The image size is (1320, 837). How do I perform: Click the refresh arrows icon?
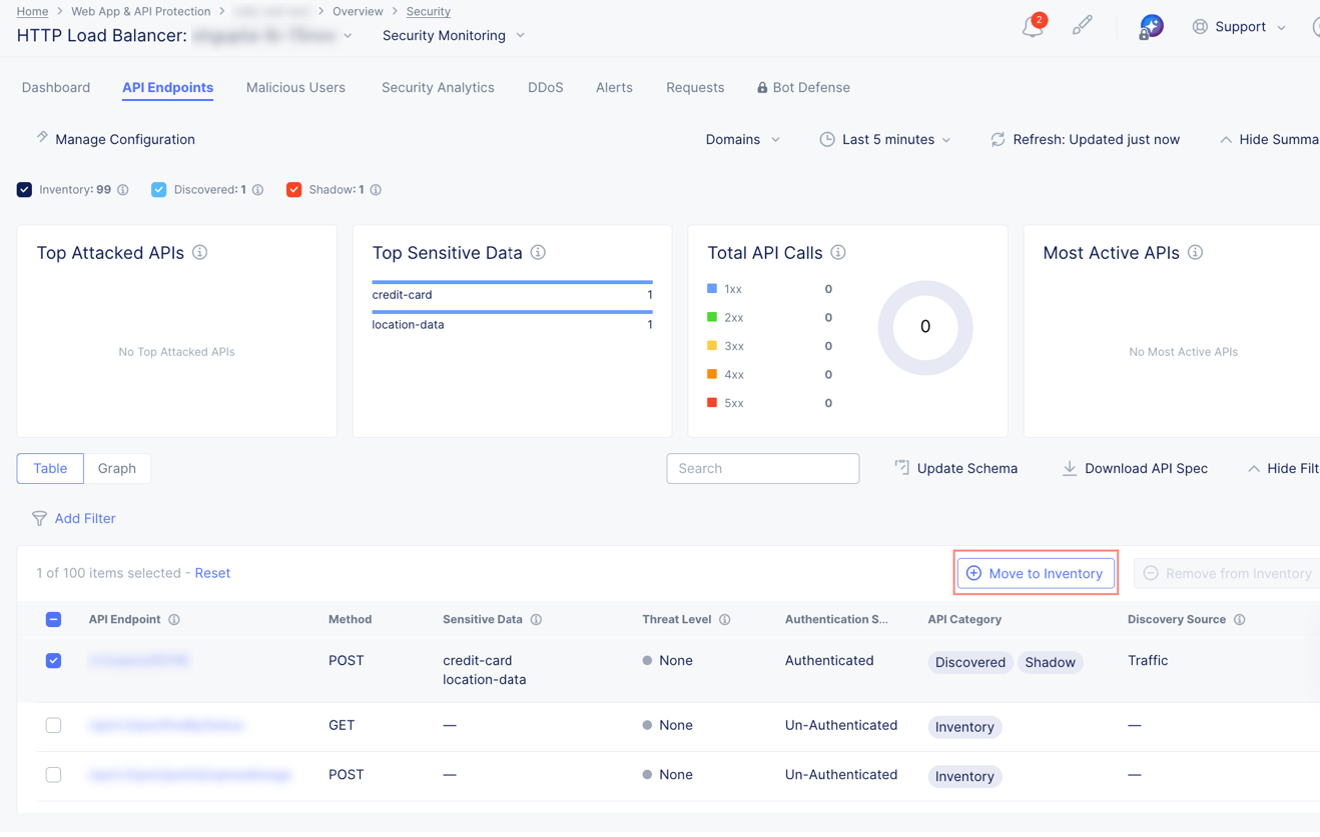[x=998, y=140]
